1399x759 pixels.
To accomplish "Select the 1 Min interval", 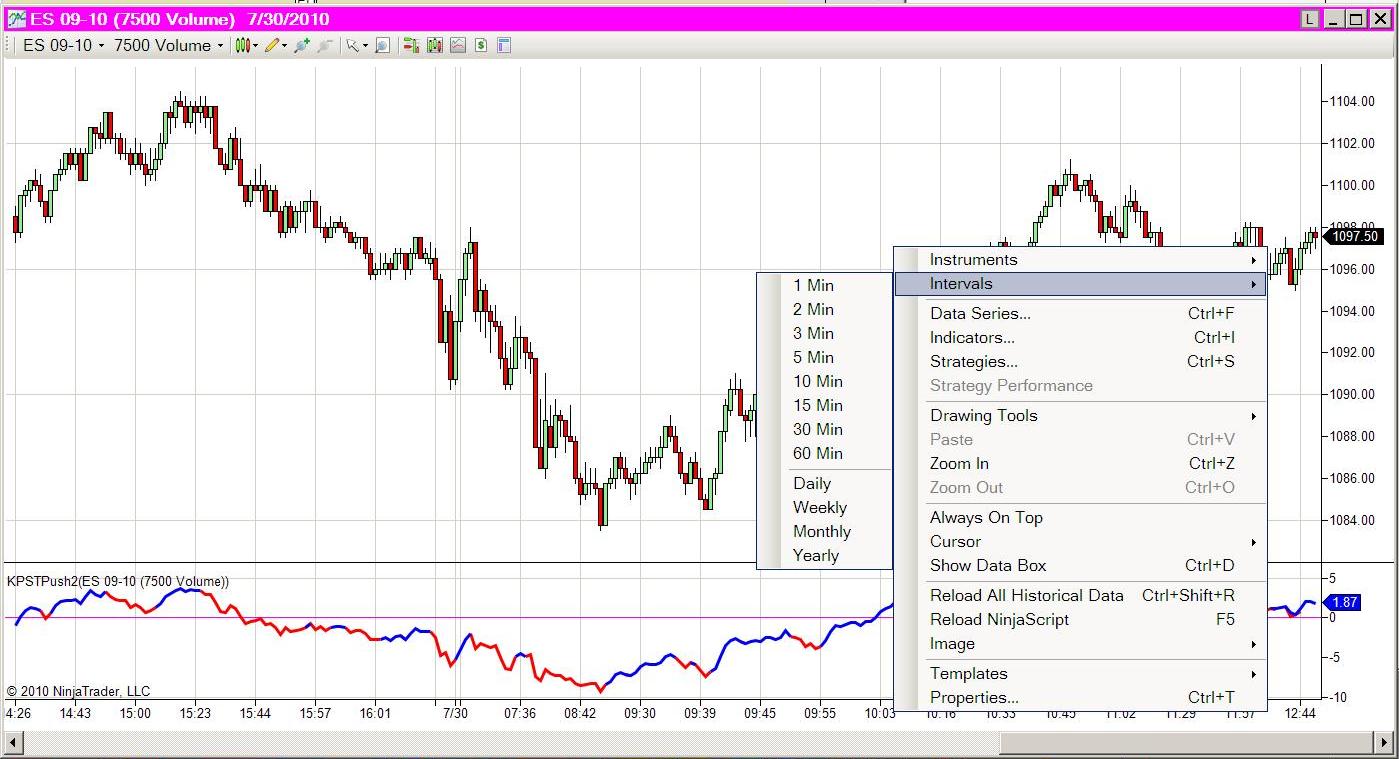I will [823, 285].
